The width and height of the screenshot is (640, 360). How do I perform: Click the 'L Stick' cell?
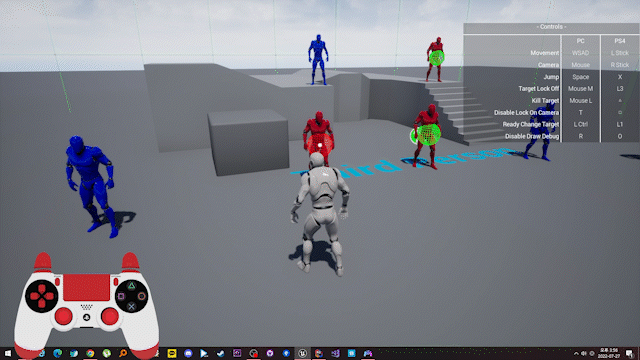[620, 53]
